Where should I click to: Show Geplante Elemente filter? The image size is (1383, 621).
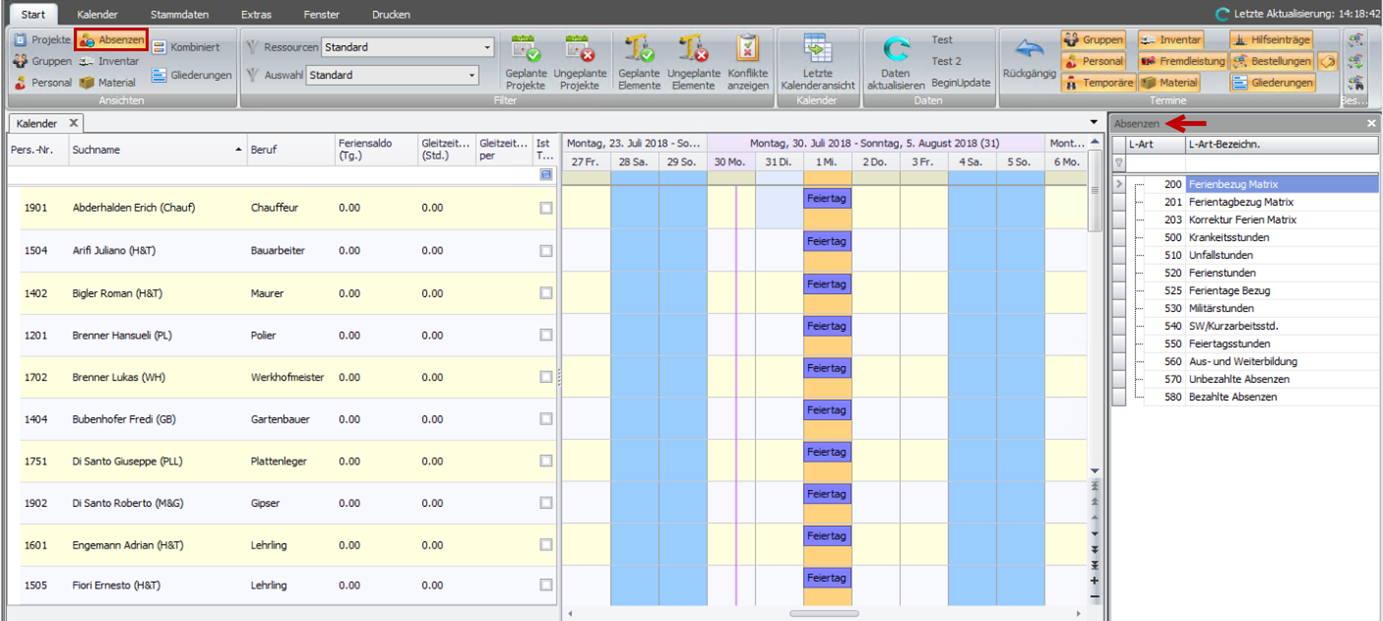(x=639, y=62)
